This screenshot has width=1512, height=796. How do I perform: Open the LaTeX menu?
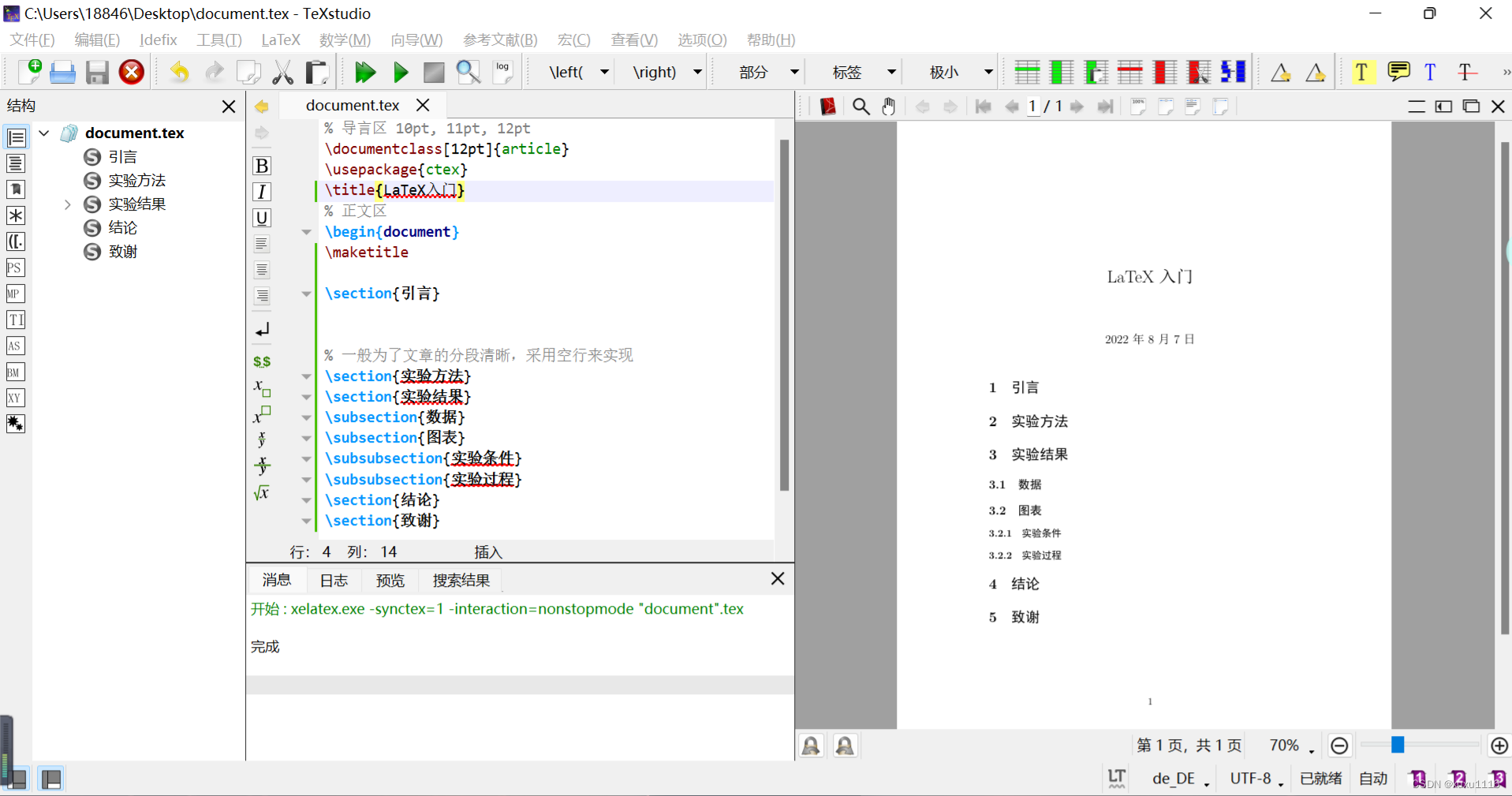click(x=281, y=39)
